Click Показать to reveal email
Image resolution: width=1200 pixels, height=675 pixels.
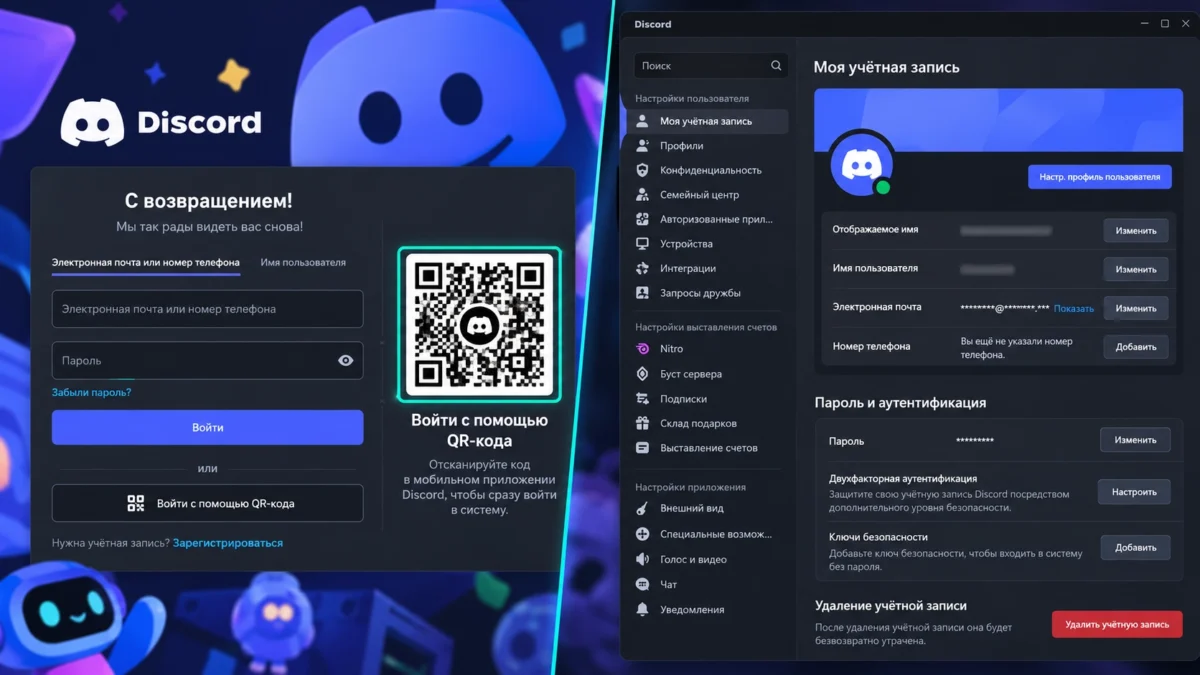pyautogui.click(x=1074, y=308)
